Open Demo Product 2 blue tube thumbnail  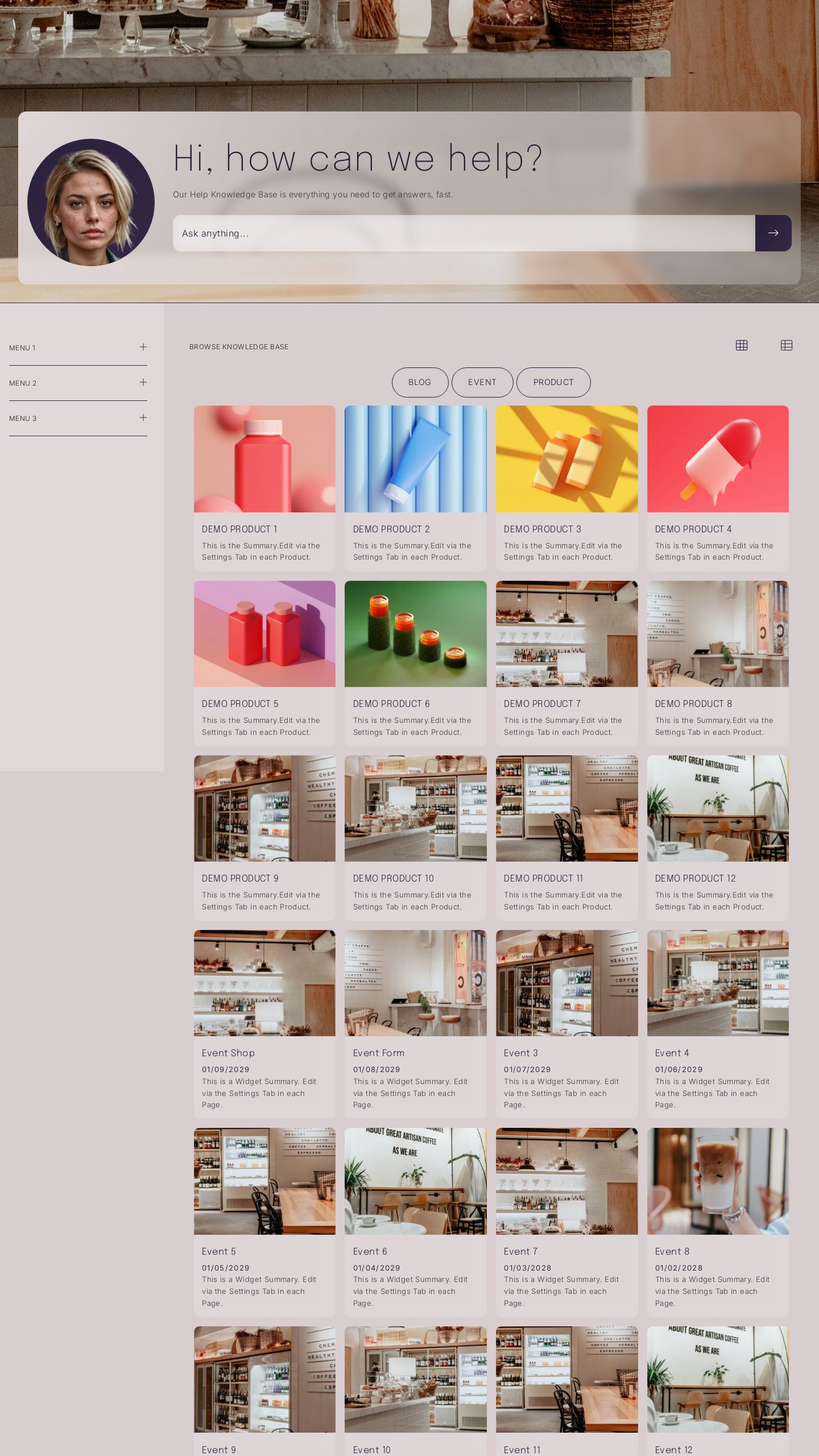point(415,459)
